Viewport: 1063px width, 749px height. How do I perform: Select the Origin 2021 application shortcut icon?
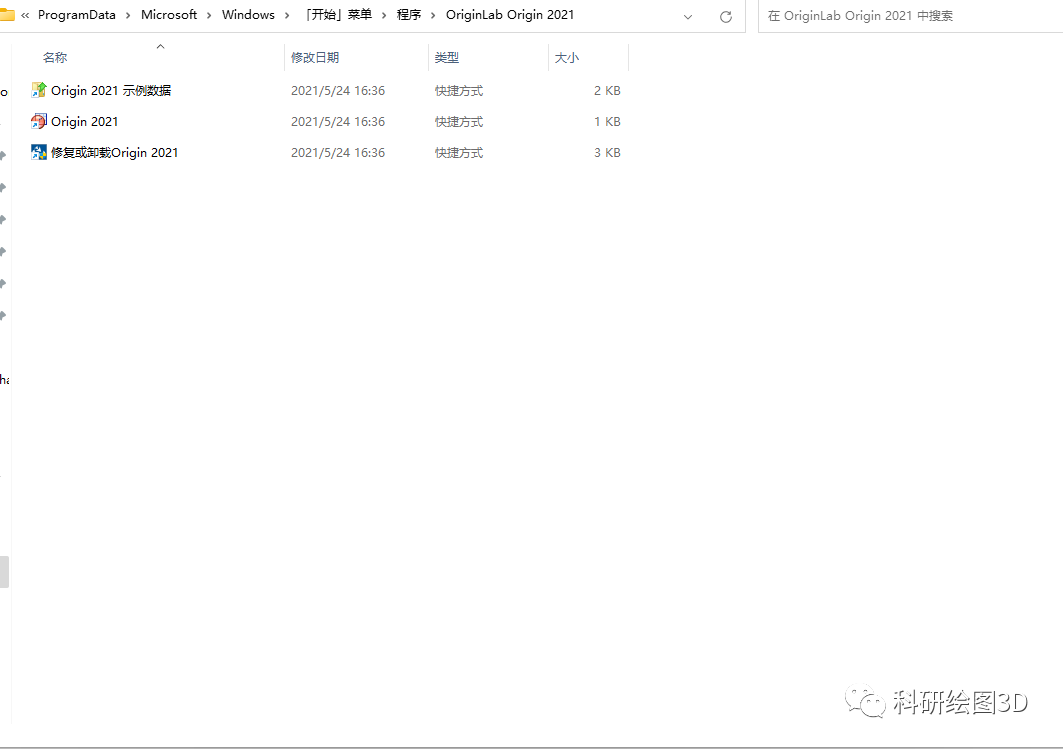click(39, 121)
